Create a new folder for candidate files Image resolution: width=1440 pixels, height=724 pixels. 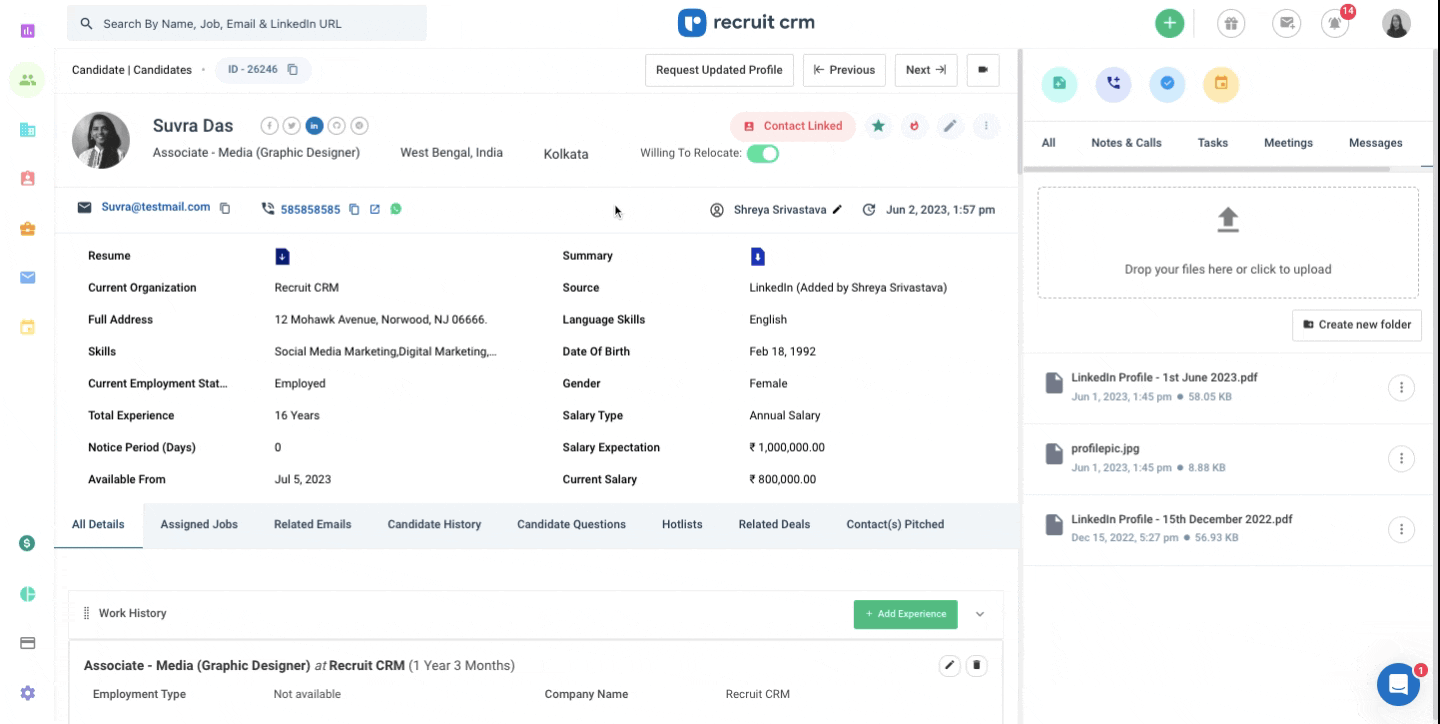click(x=1356, y=325)
